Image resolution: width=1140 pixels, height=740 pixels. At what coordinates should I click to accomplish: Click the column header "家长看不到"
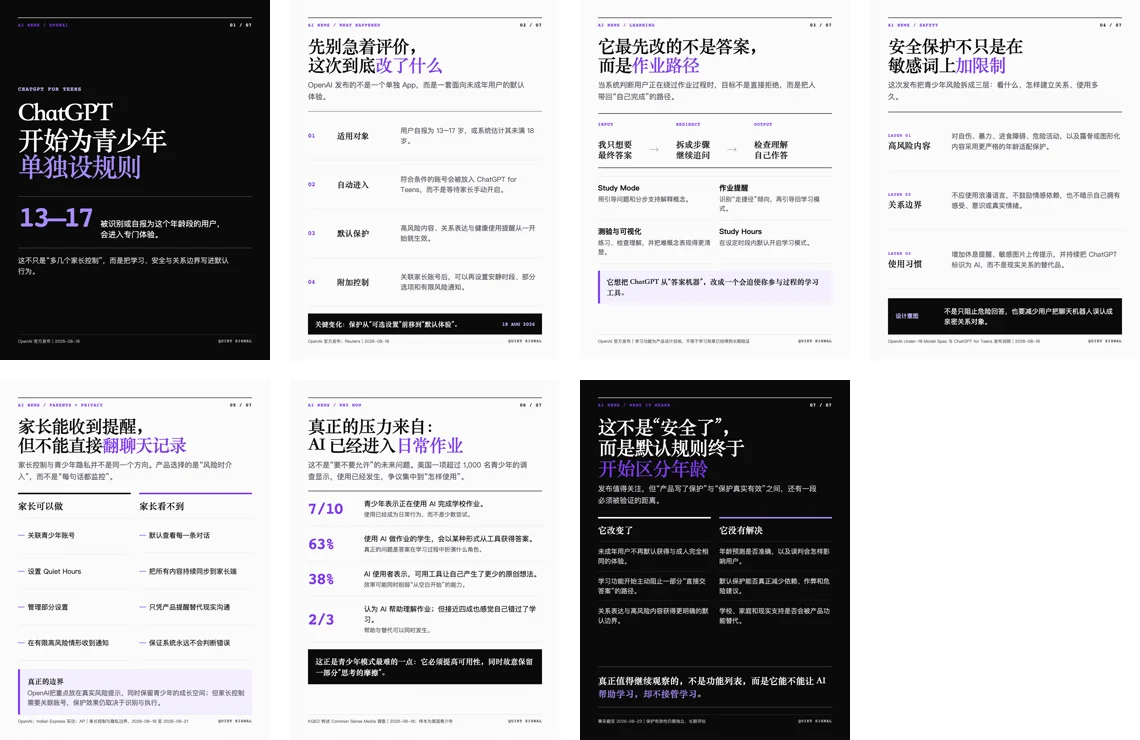(161, 506)
